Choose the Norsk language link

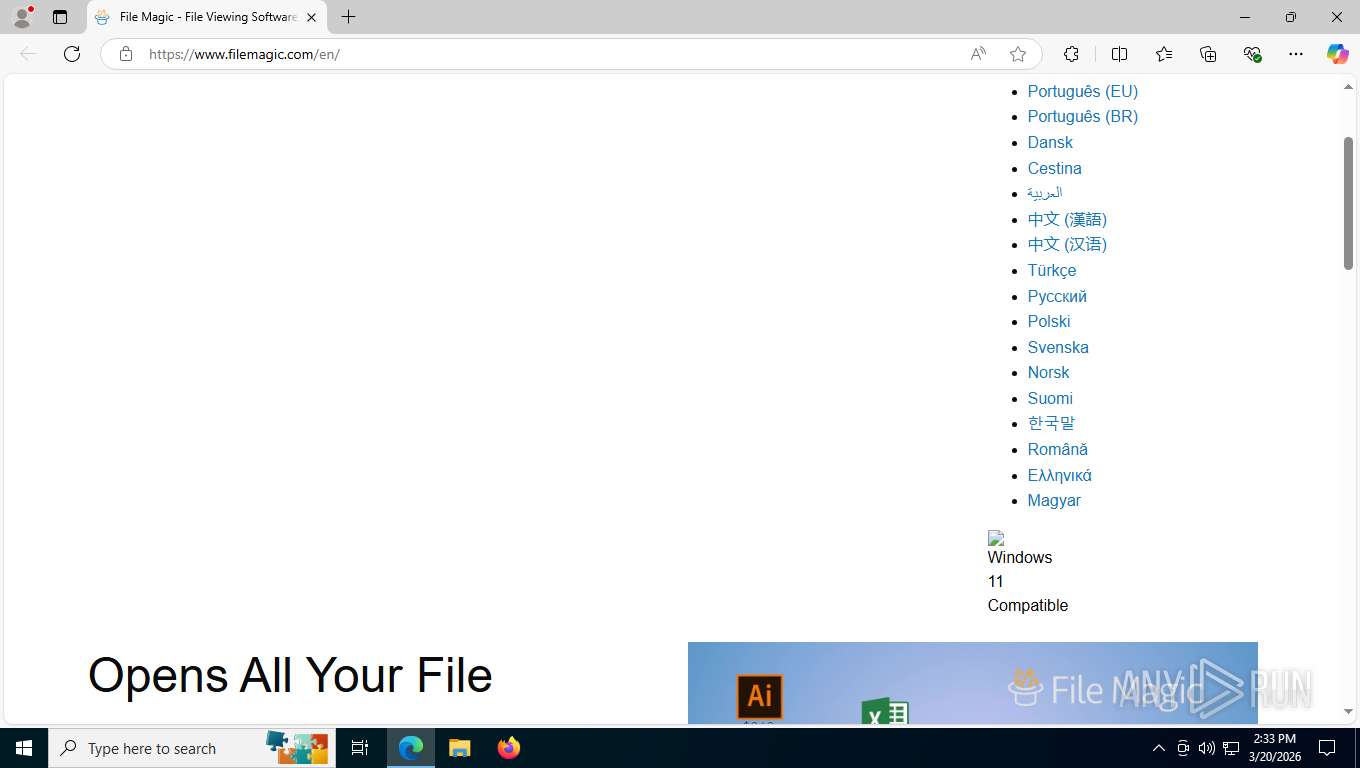[1048, 372]
